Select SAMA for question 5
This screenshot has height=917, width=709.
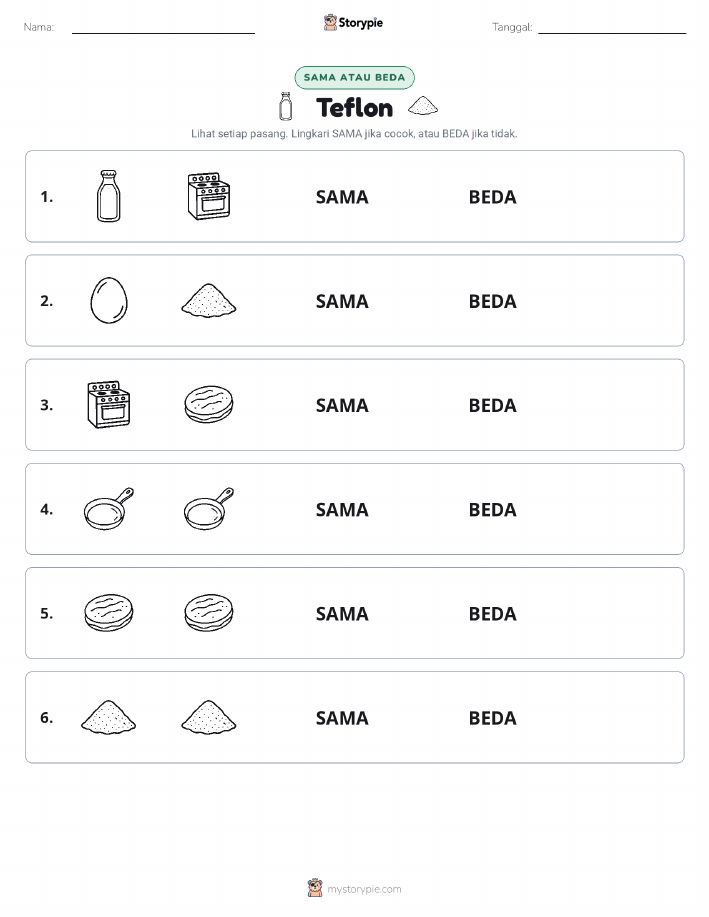(342, 613)
